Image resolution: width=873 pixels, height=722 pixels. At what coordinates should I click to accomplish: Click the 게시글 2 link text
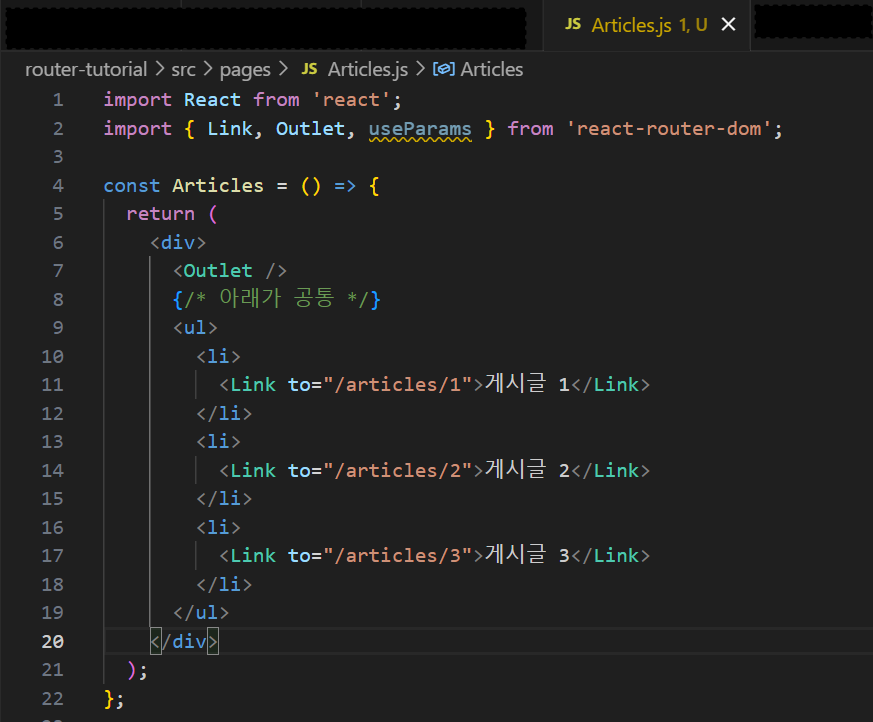point(527,470)
